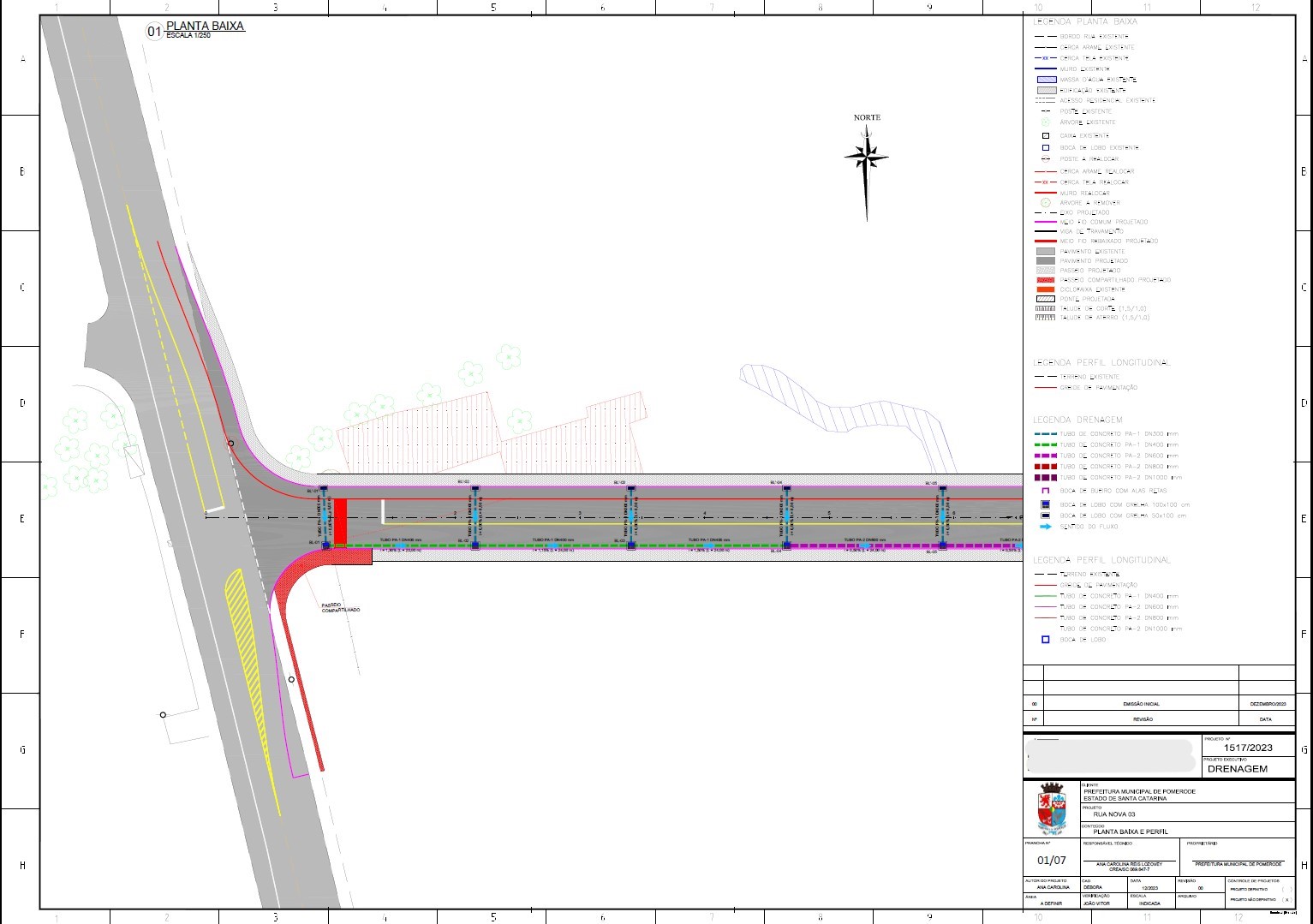Viewport: 1313px width, 924px height.
Task: Click the 'Boca de bueiro com alas retas' symbol
Action: pos(1045,491)
